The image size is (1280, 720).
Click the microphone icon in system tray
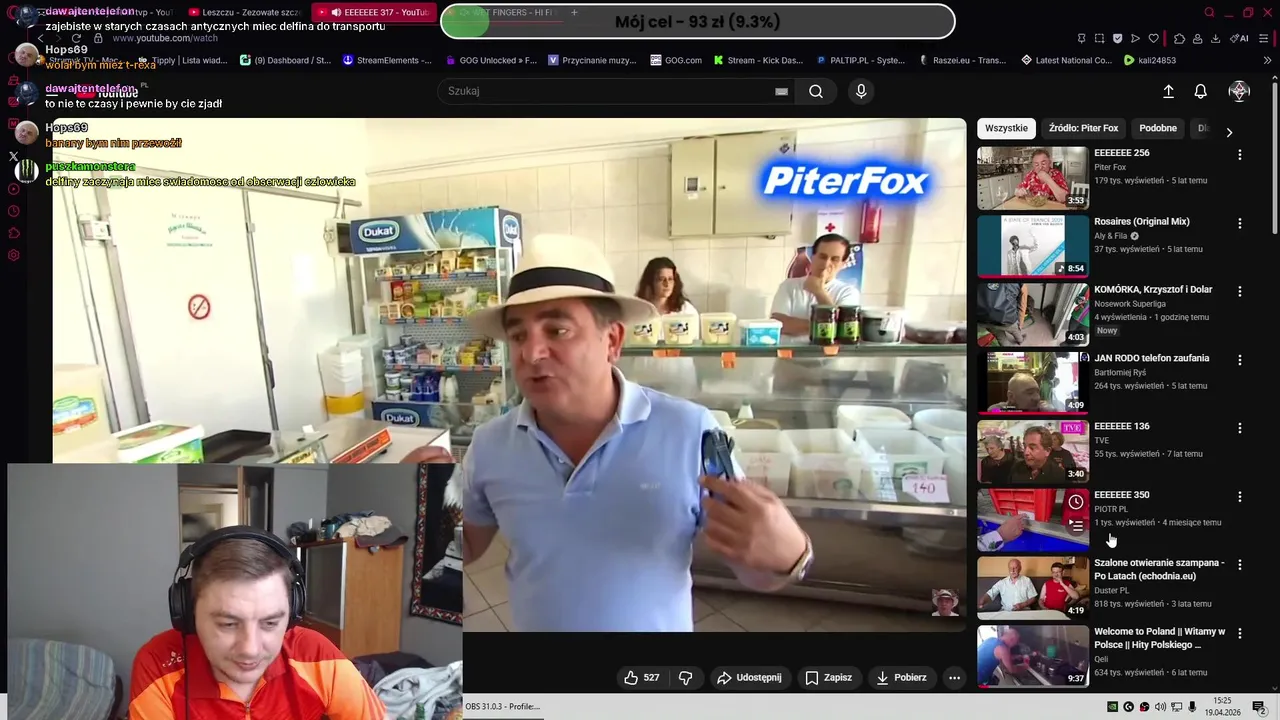coord(1192,707)
